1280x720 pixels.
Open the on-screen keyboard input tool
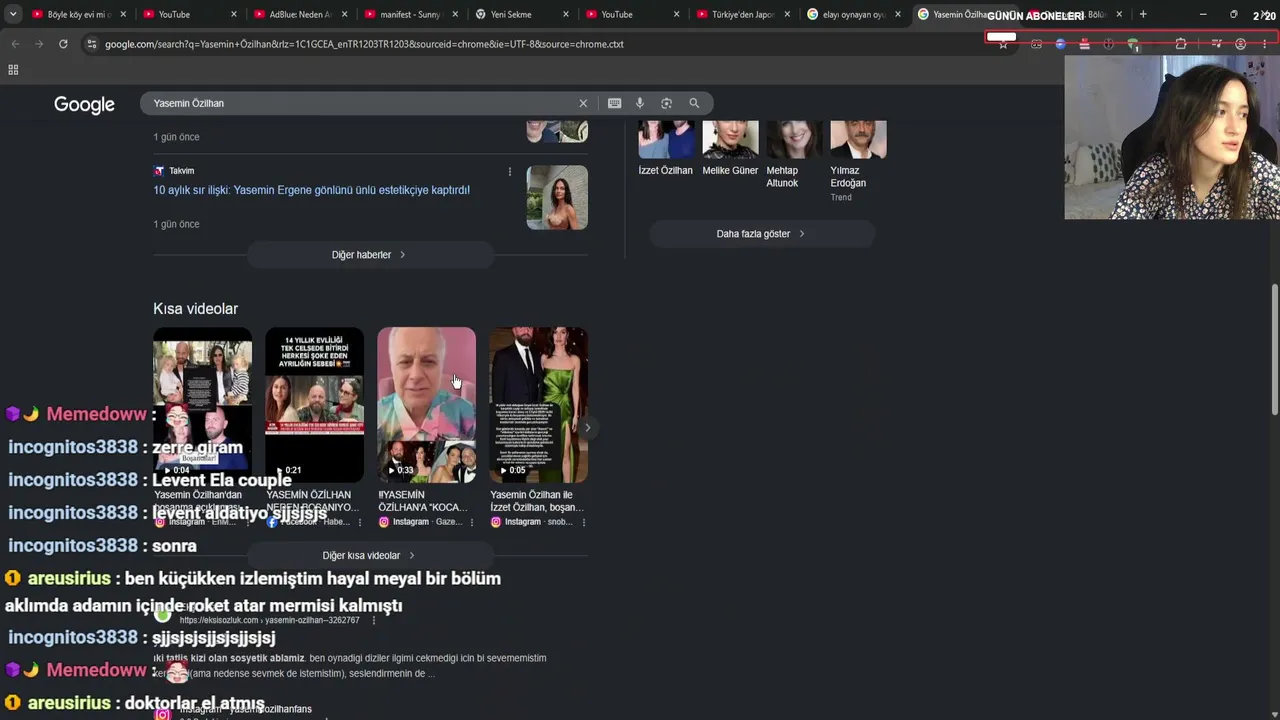click(x=614, y=103)
